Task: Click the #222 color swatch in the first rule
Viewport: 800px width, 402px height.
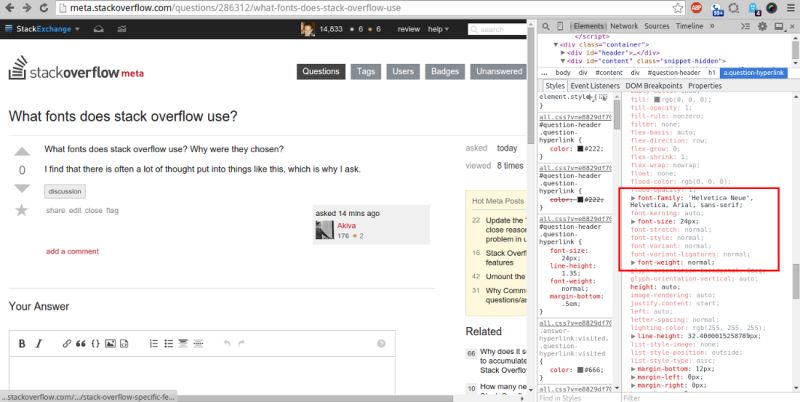Action: coord(580,149)
